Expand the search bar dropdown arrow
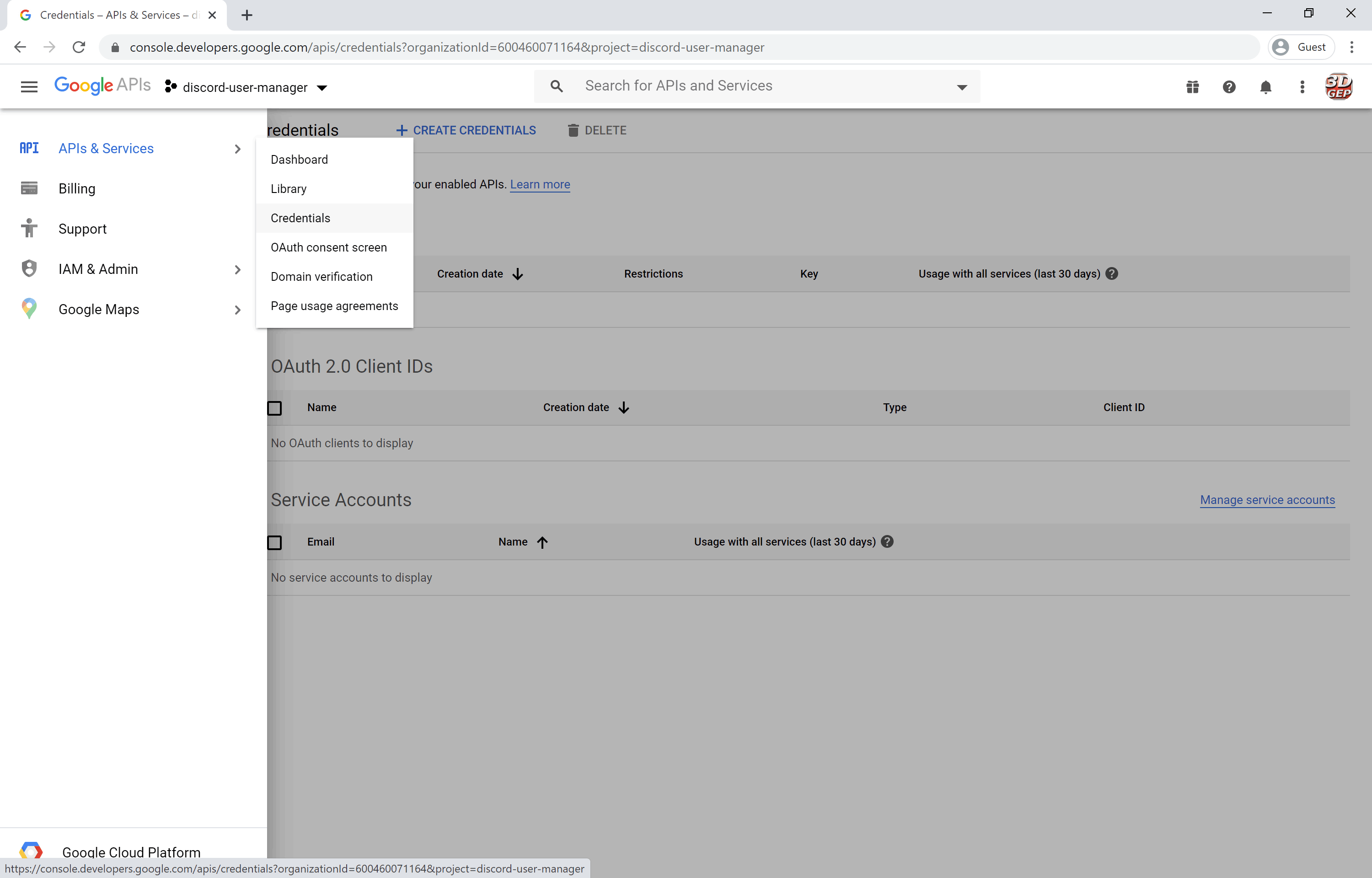This screenshot has width=1372, height=878. click(x=962, y=87)
